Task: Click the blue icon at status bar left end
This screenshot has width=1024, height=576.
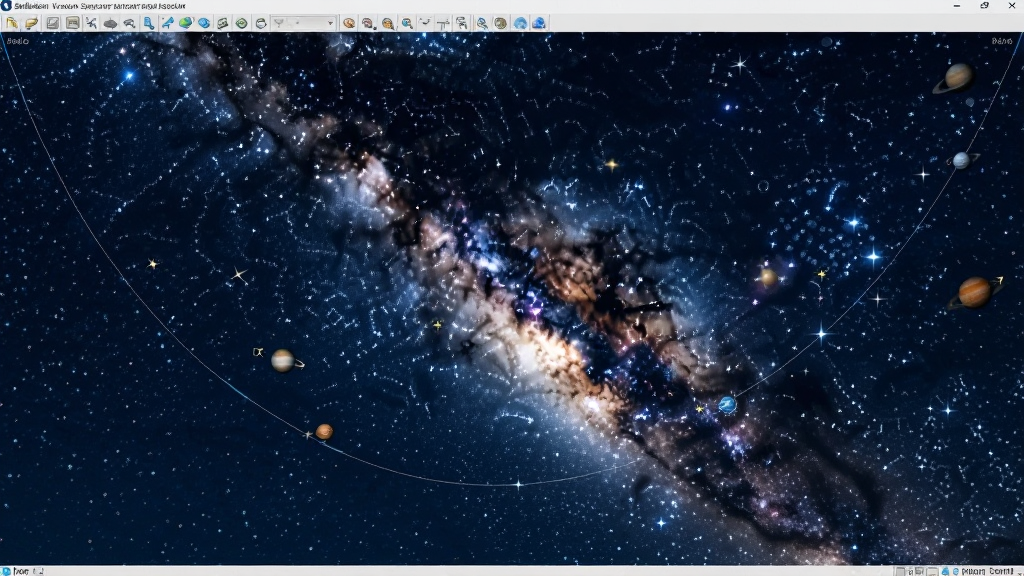Action: pyautogui.click(x=6, y=571)
